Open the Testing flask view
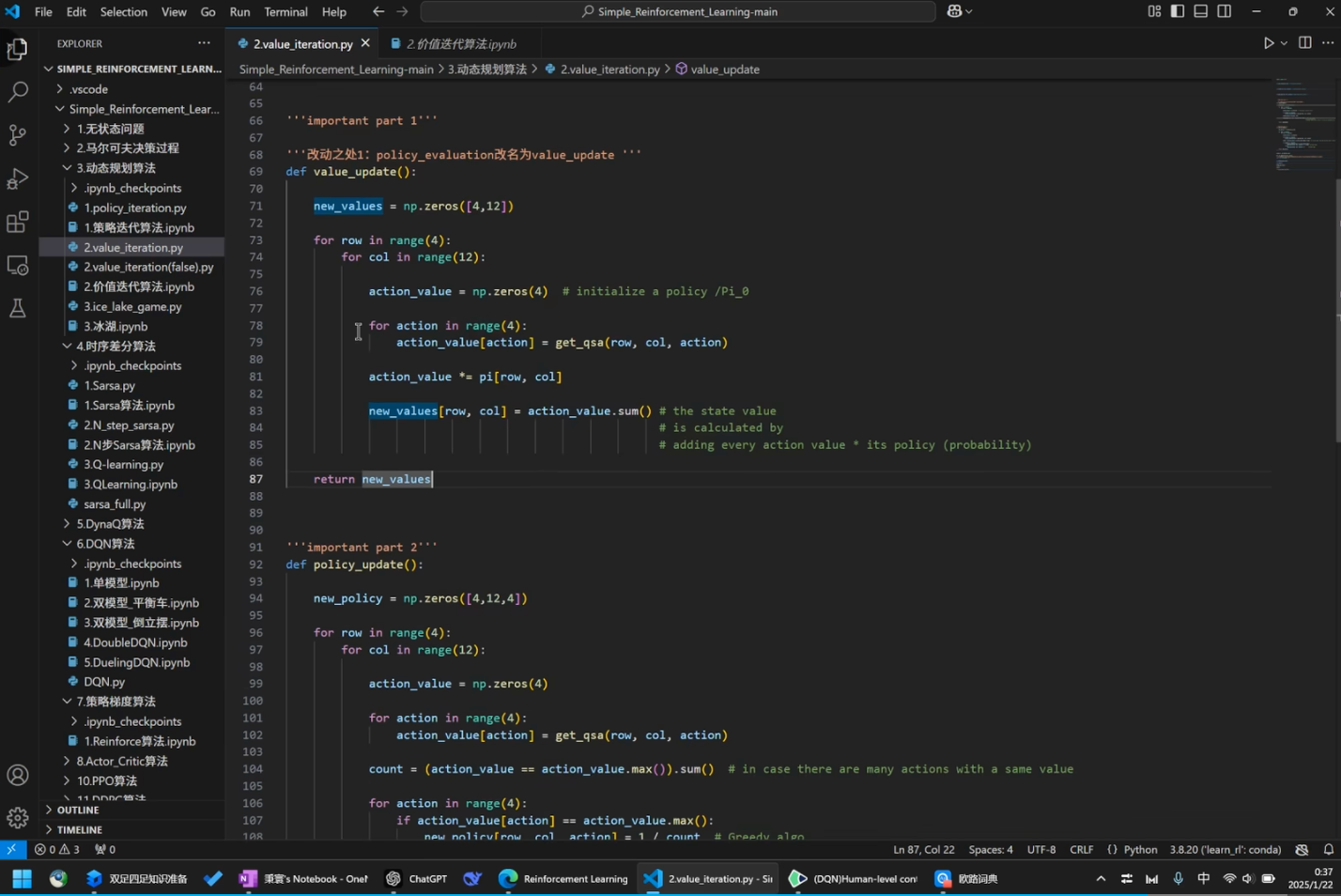Viewport: 1341px width, 896px height. point(18,308)
